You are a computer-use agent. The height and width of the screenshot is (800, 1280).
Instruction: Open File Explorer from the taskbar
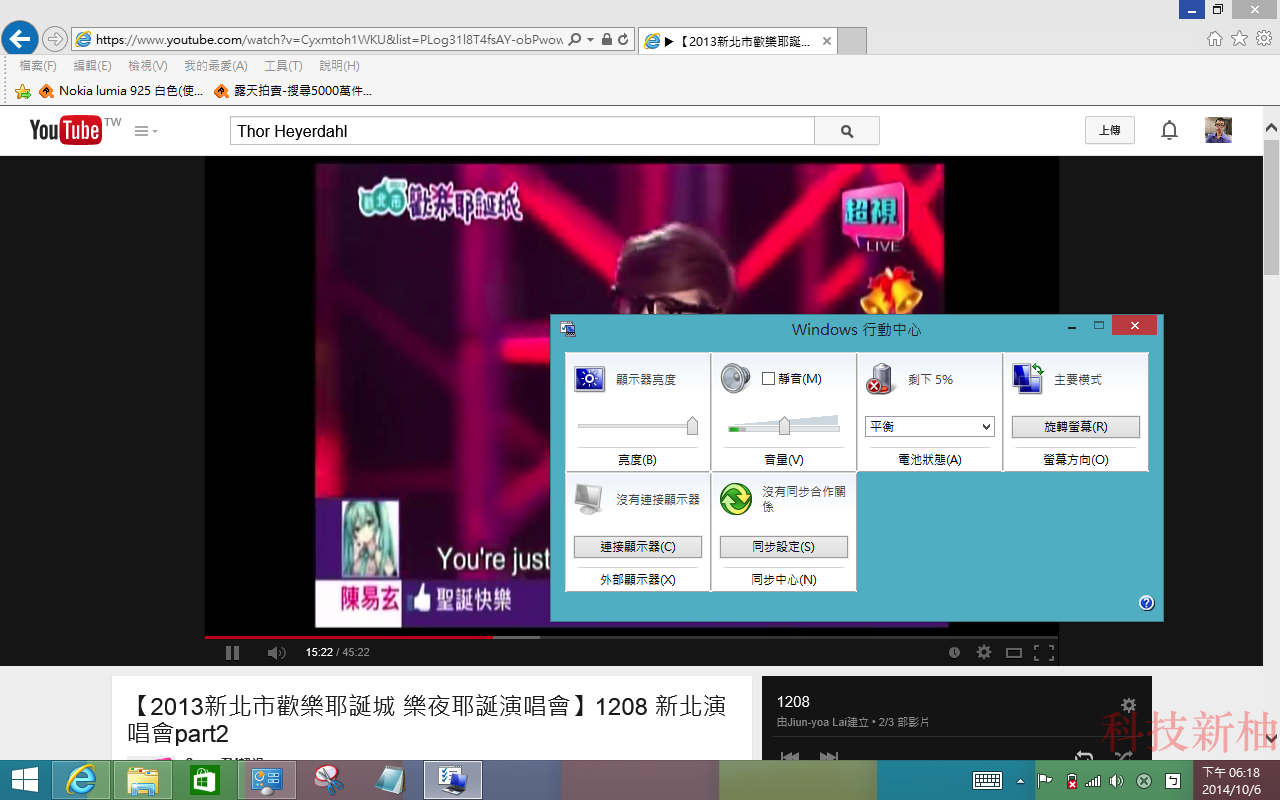(143, 780)
